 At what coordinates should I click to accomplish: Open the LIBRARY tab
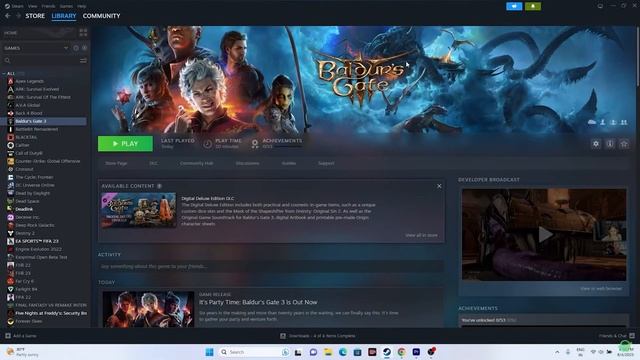click(x=64, y=16)
